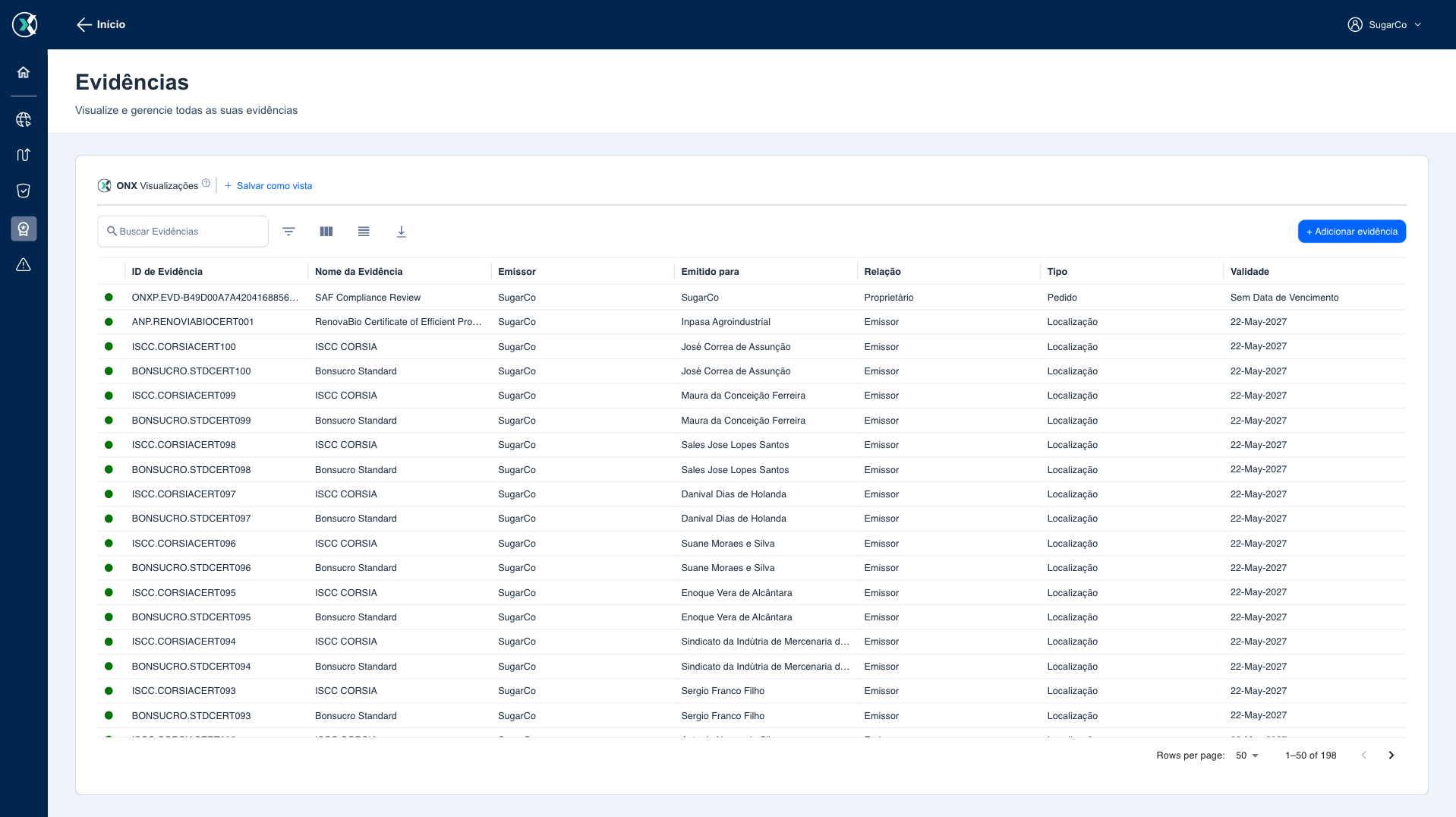This screenshot has width=1456, height=817.
Task: Click BONSUCRO.STDCERT095 evidence ID
Action: pos(191,617)
